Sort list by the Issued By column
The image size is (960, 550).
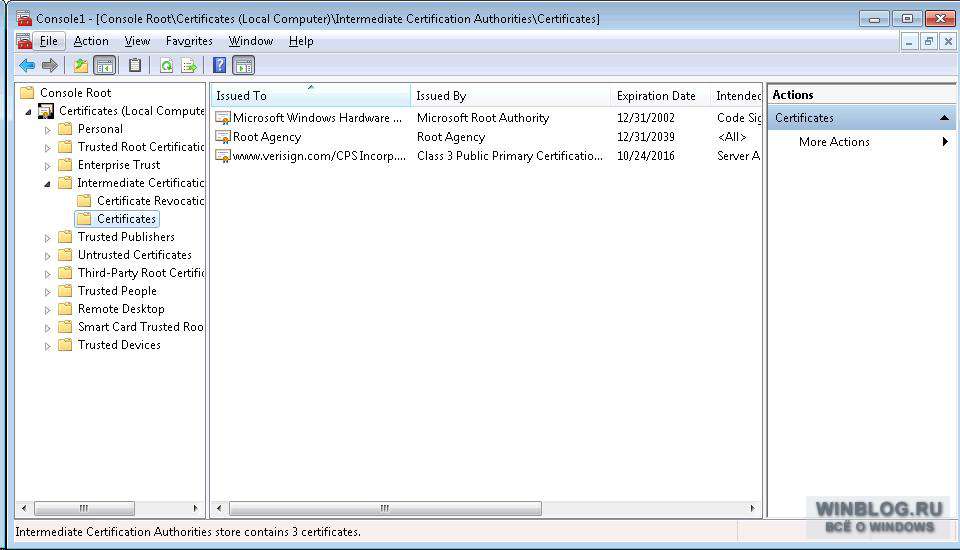511,96
